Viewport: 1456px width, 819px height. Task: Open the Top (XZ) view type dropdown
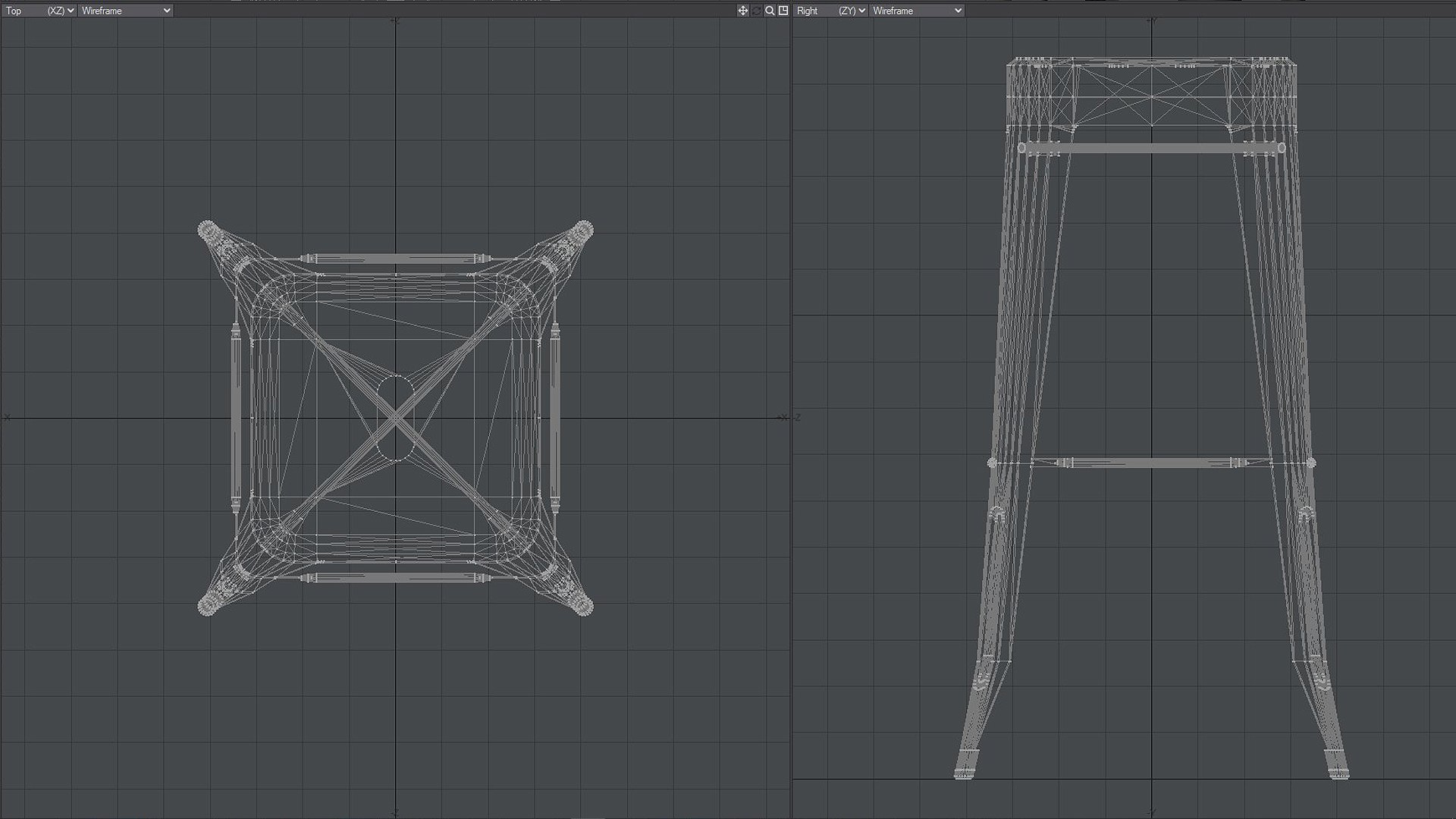39,11
